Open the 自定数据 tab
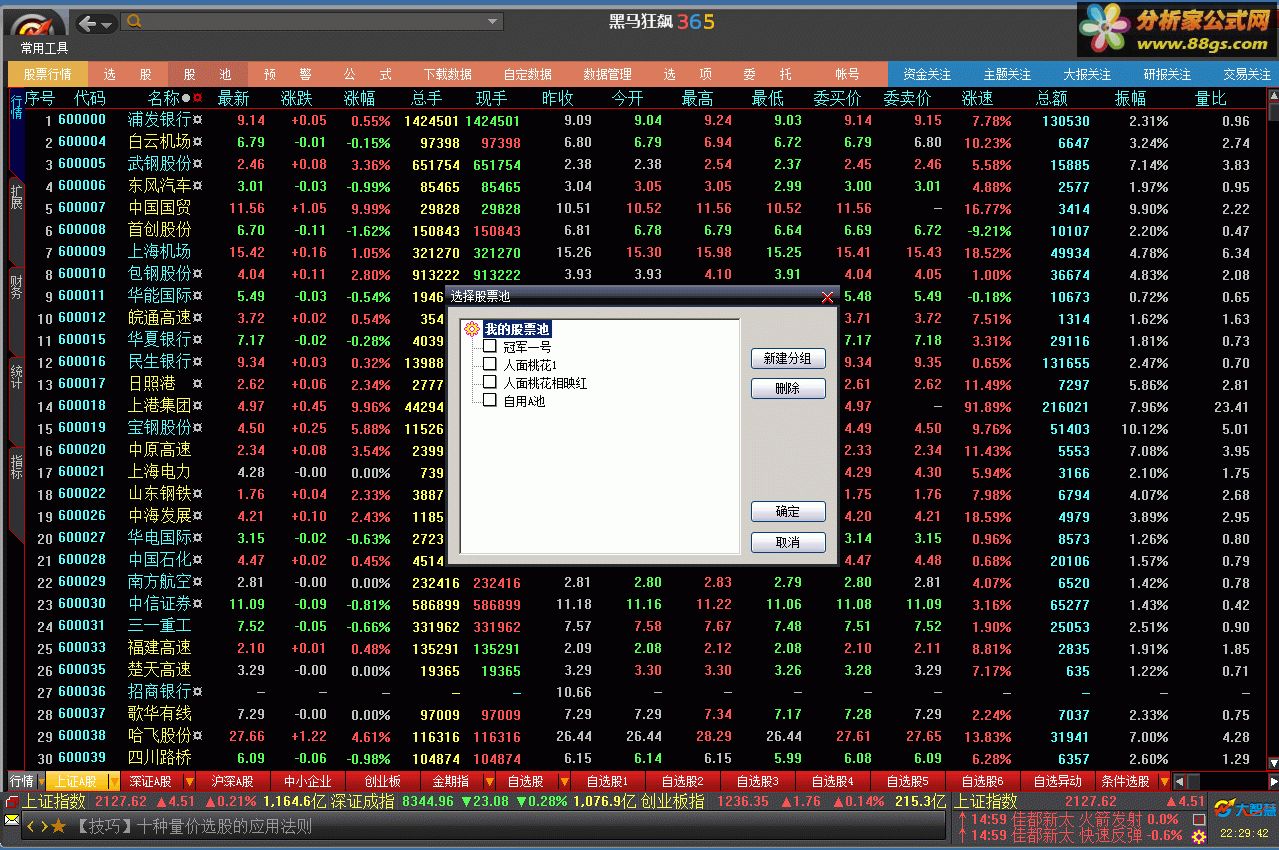 coord(528,74)
